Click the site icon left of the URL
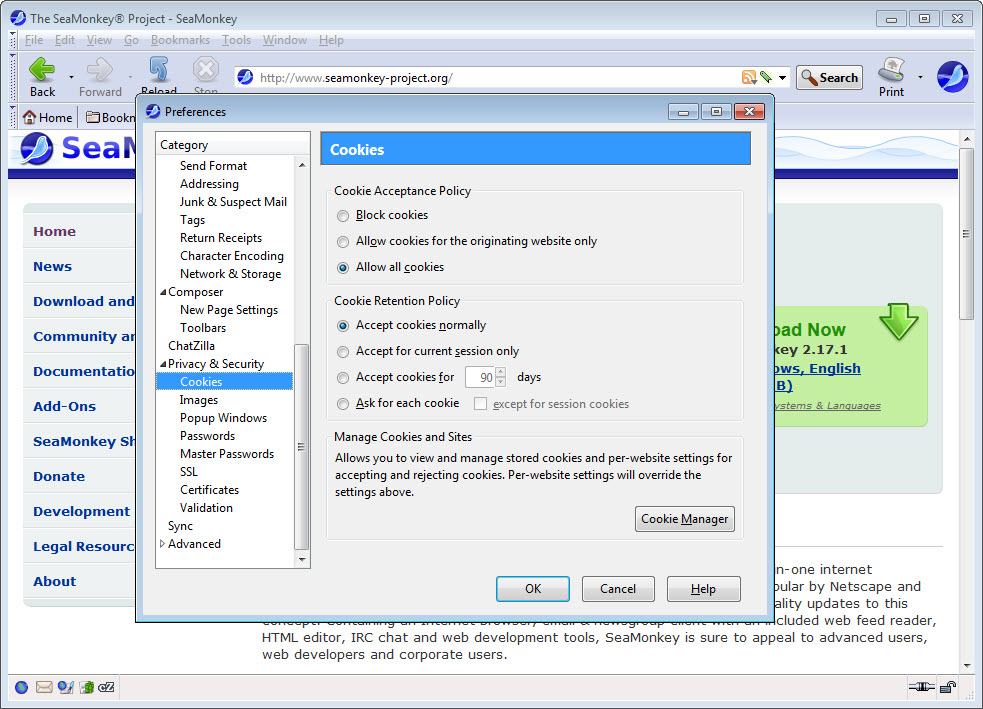The height and width of the screenshot is (709, 983). [245, 77]
